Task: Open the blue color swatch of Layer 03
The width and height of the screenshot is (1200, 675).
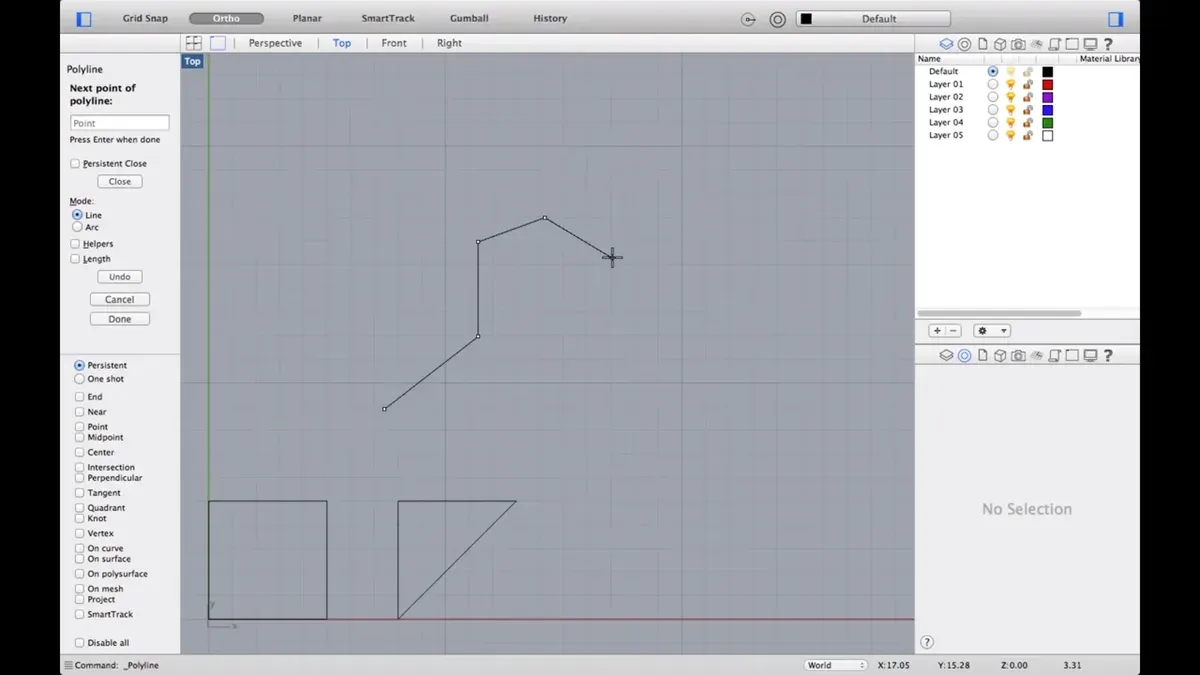Action: pyautogui.click(x=1048, y=110)
